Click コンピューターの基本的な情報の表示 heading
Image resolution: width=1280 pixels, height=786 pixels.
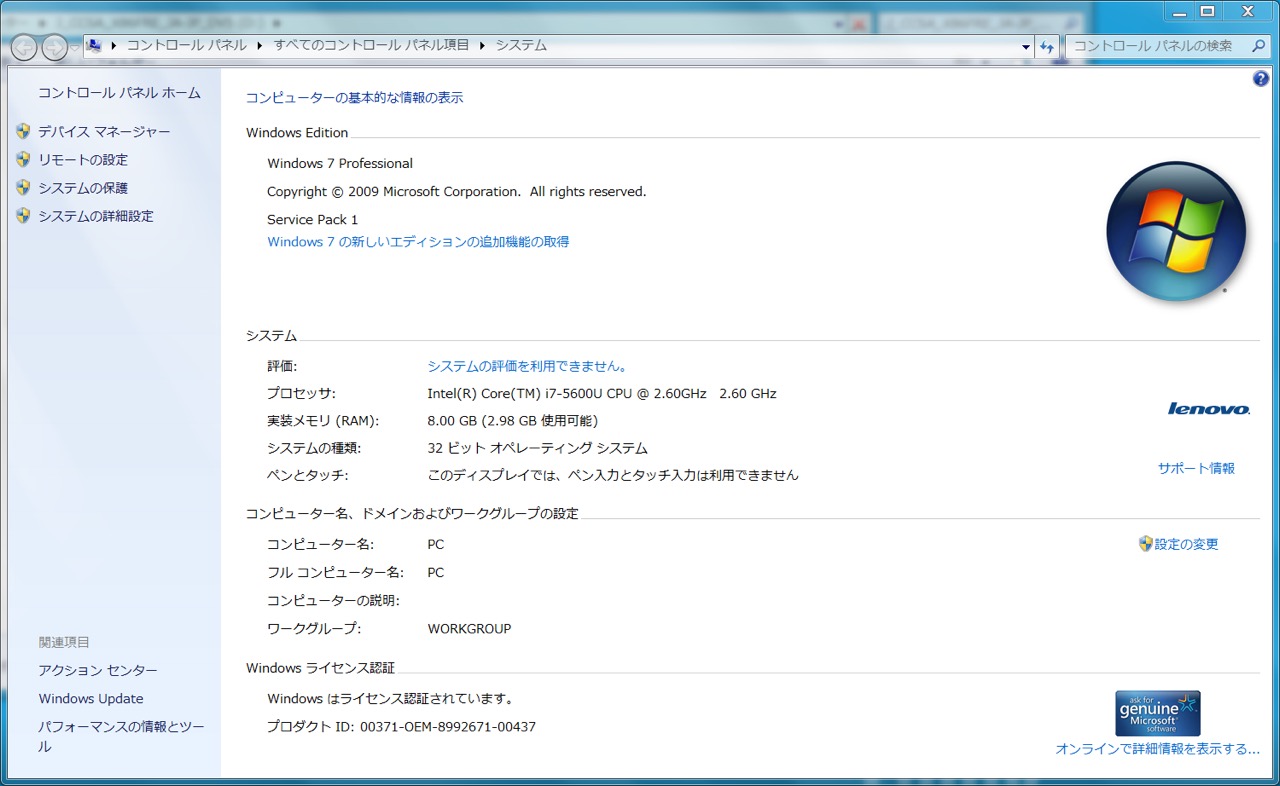354,98
